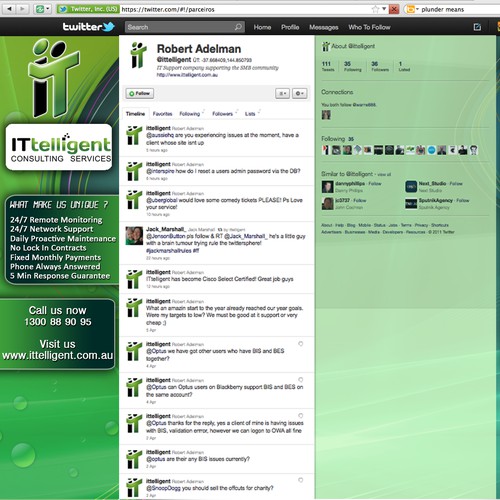Click 'About @ittelligent' panel icon
This screenshot has width=500, height=500.
pyautogui.click(x=325, y=46)
